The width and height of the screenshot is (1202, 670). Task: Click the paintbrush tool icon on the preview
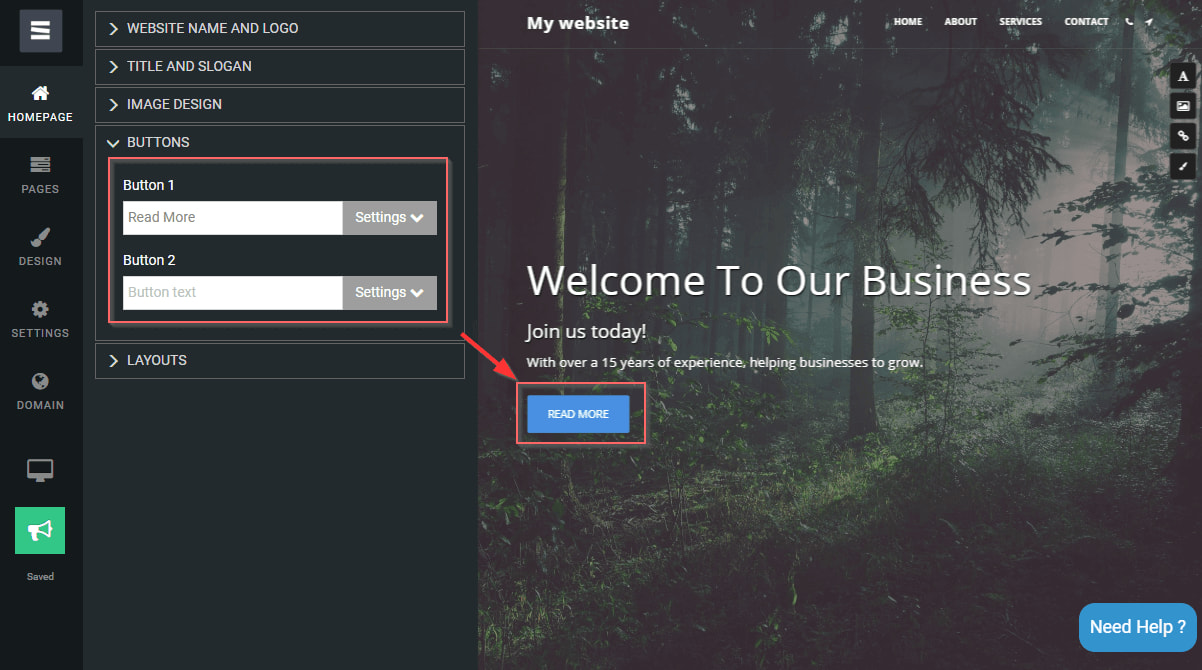pyautogui.click(x=1183, y=165)
